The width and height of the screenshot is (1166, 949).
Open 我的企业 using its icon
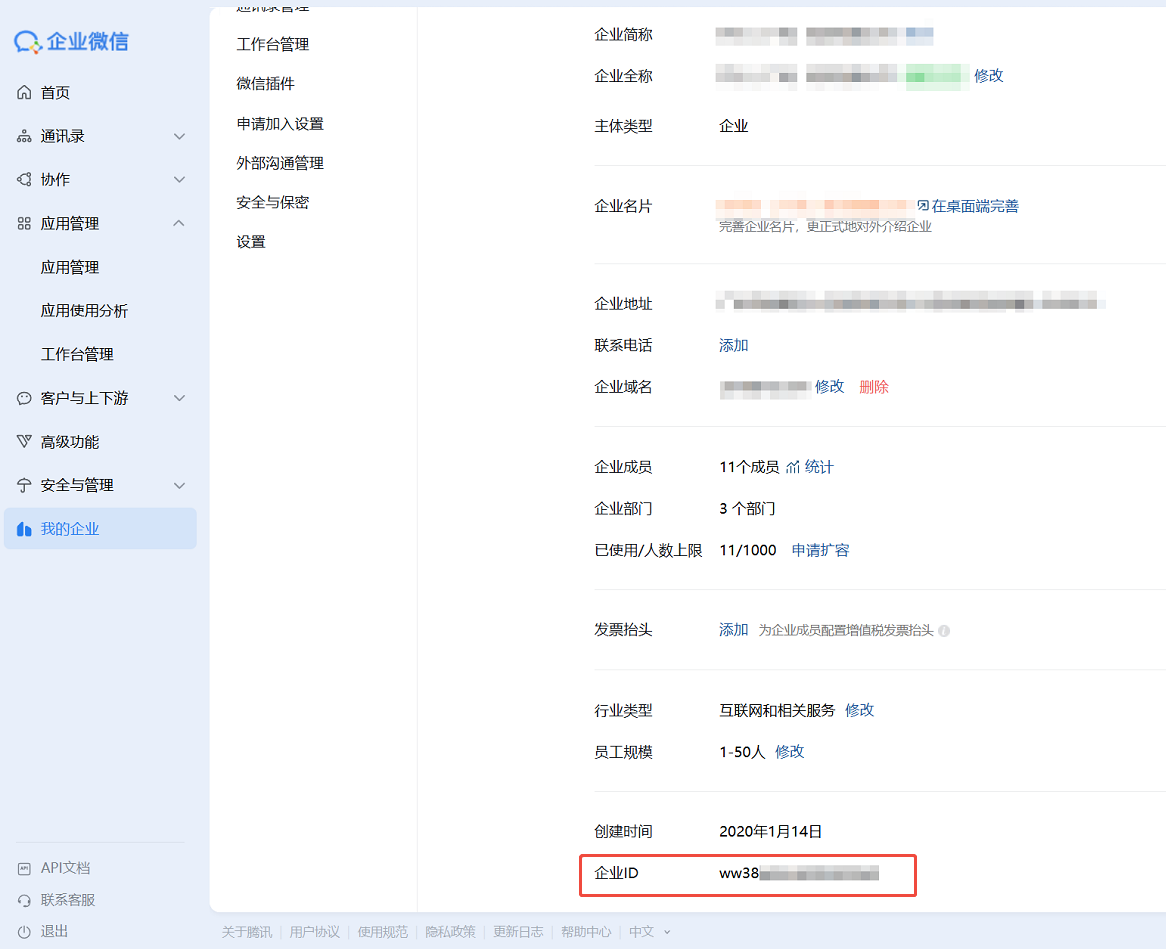(24, 528)
